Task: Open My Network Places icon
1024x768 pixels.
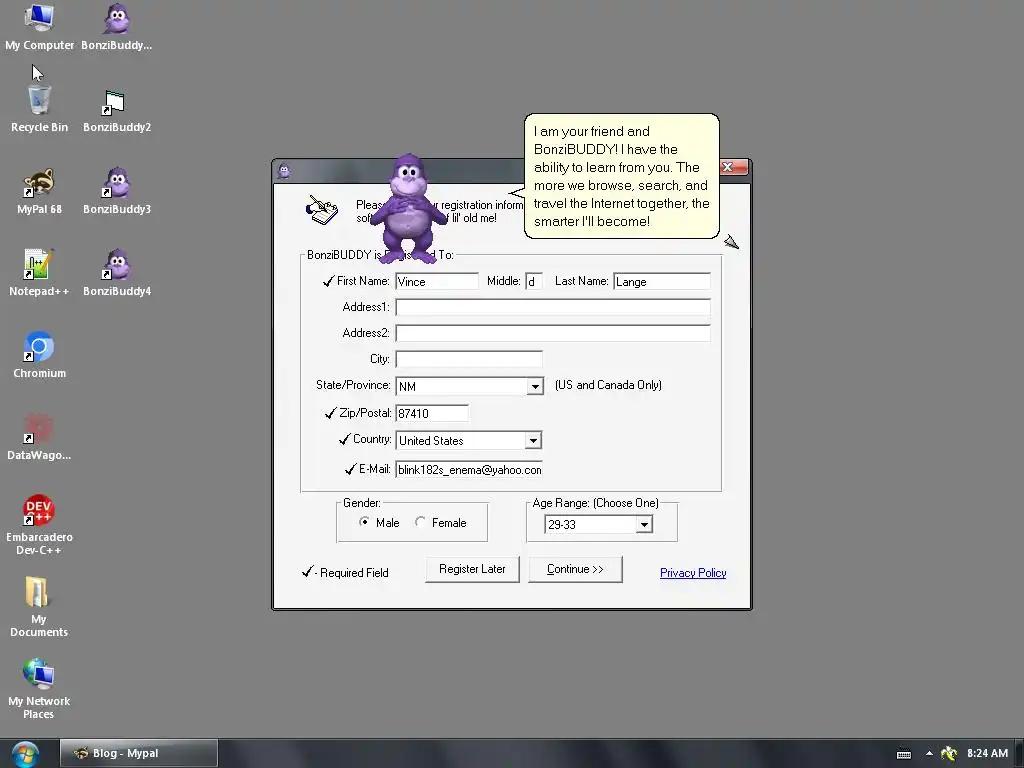Action: (x=39, y=690)
